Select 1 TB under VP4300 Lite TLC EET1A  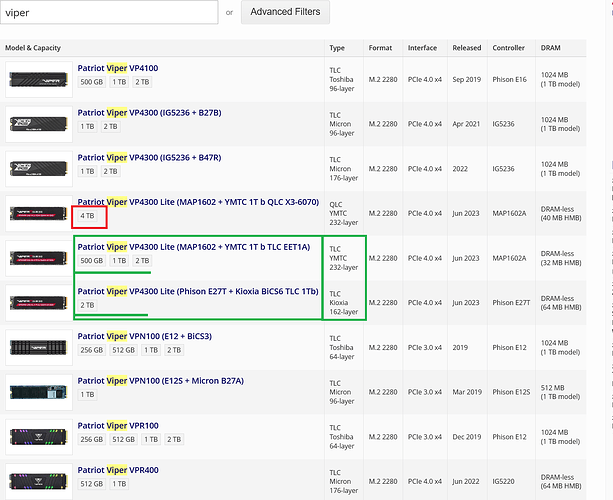pyautogui.click(x=119, y=261)
